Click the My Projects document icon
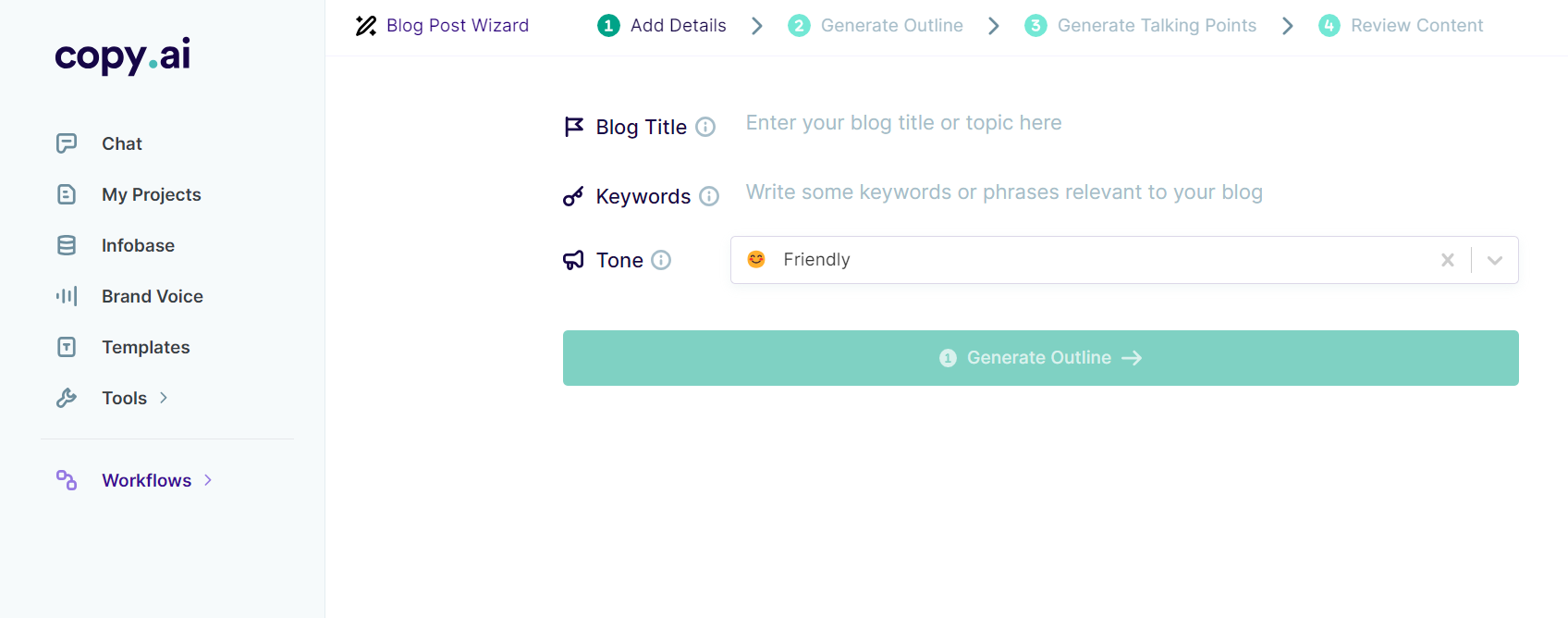The image size is (1568, 618). 67,194
